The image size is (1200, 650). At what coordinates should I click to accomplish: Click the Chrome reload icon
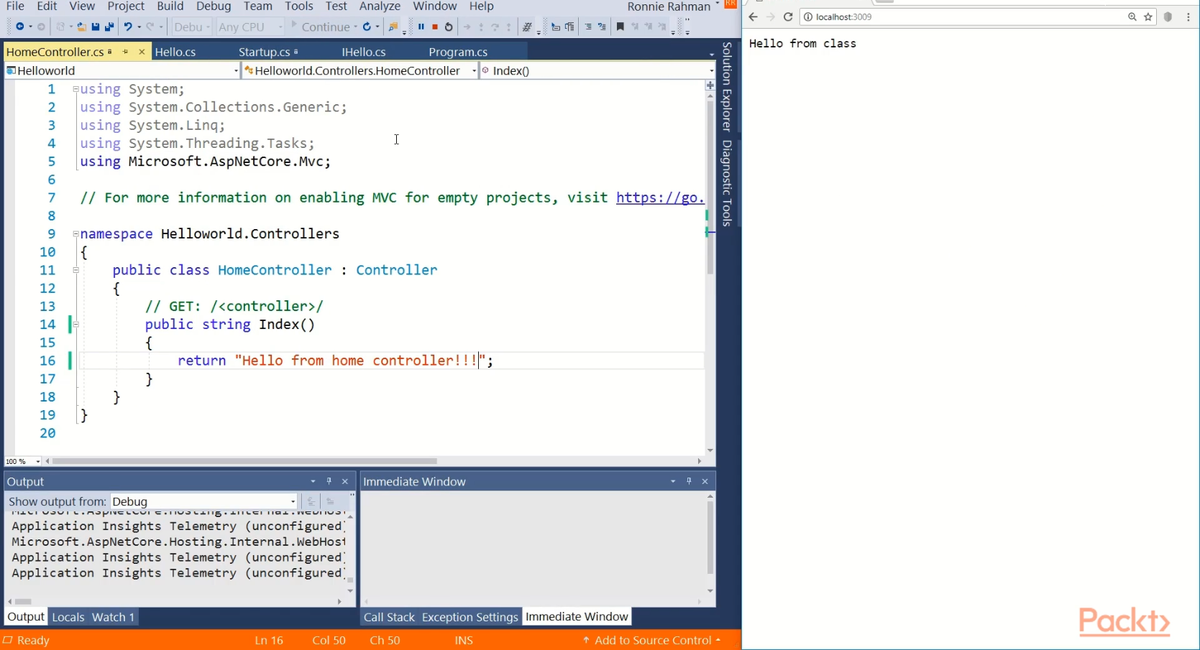click(788, 17)
